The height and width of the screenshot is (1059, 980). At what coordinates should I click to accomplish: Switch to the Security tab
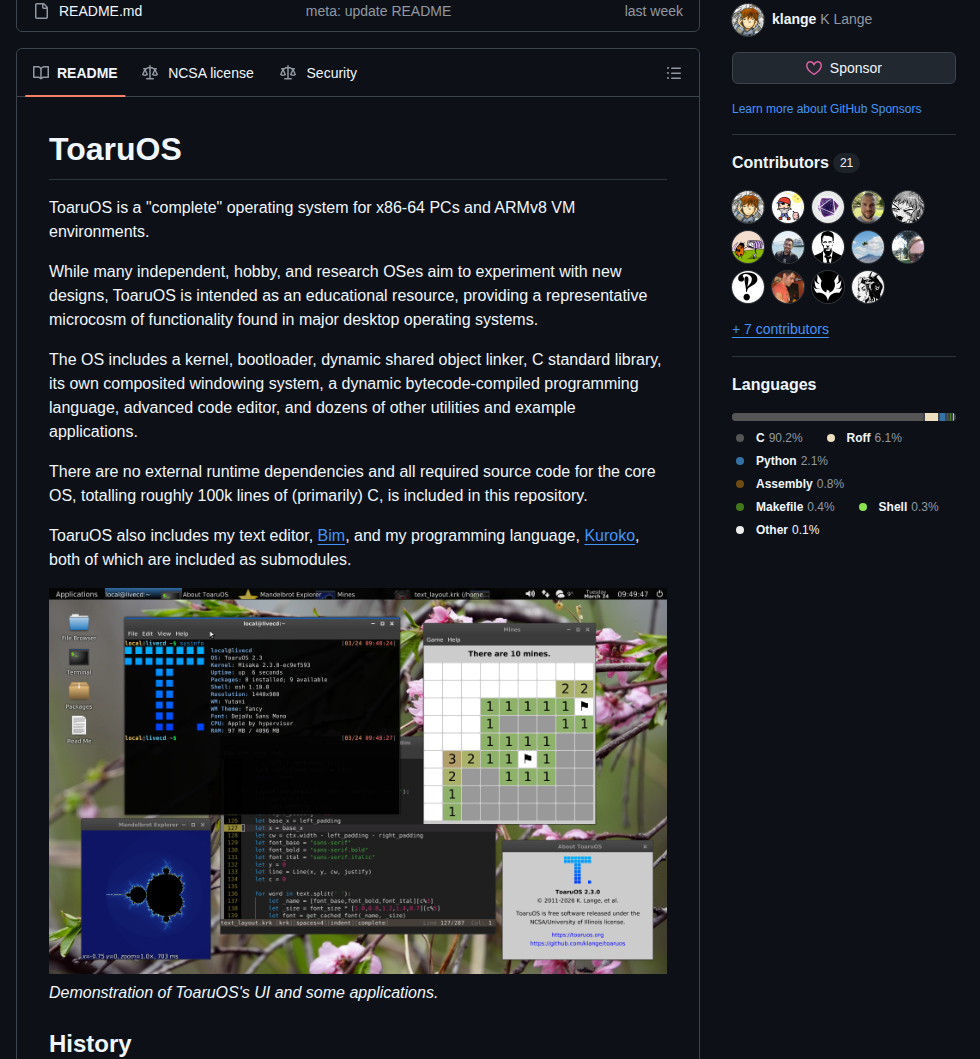pyautogui.click(x=318, y=73)
